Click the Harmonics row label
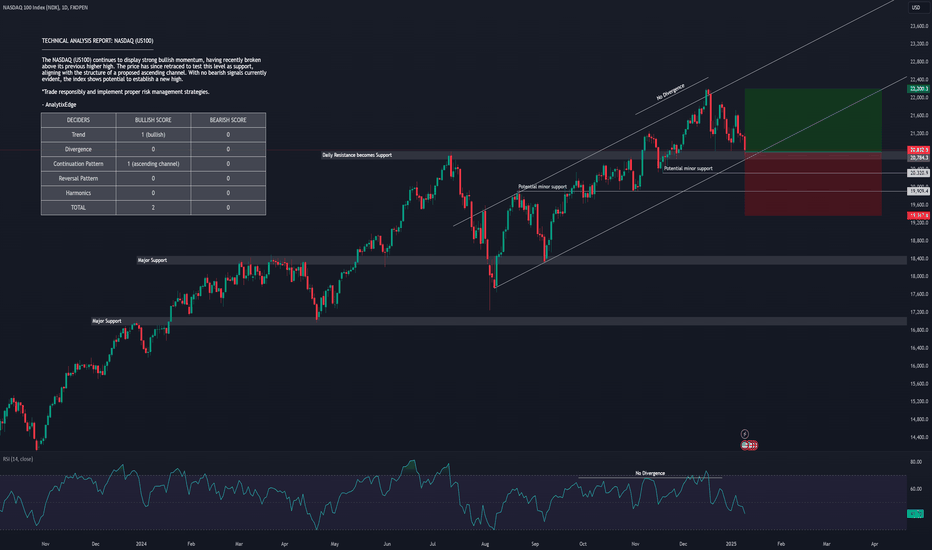Image resolution: width=932 pixels, height=550 pixels. [x=78, y=193]
